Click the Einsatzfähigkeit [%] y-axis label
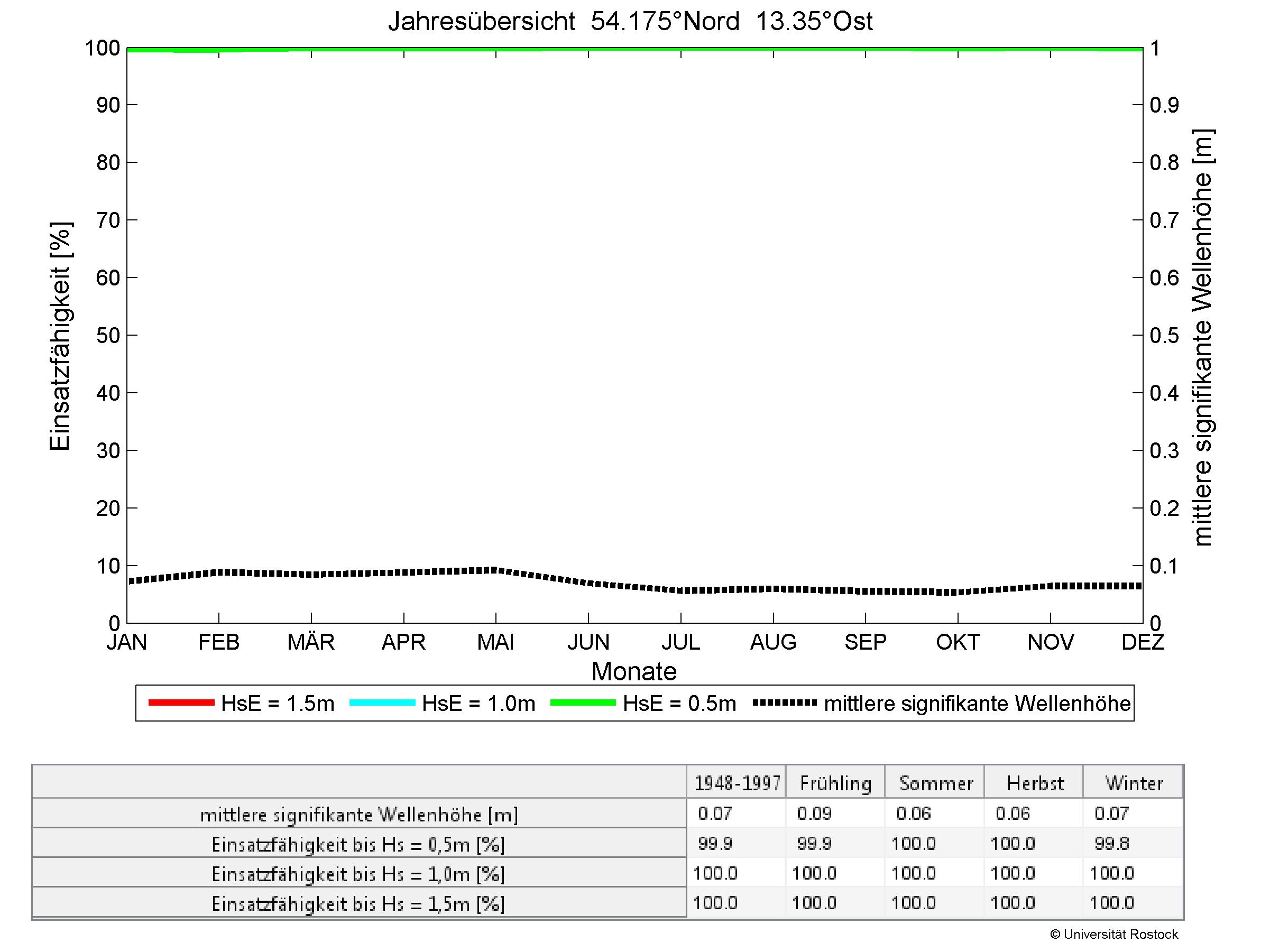This screenshot has height=952, width=1270. (60, 336)
